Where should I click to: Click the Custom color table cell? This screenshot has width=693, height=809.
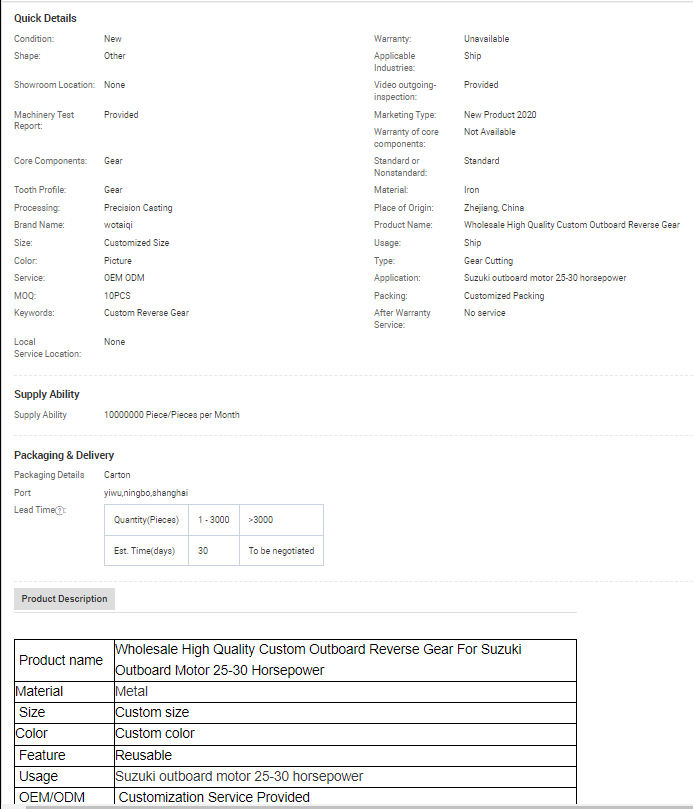155,733
